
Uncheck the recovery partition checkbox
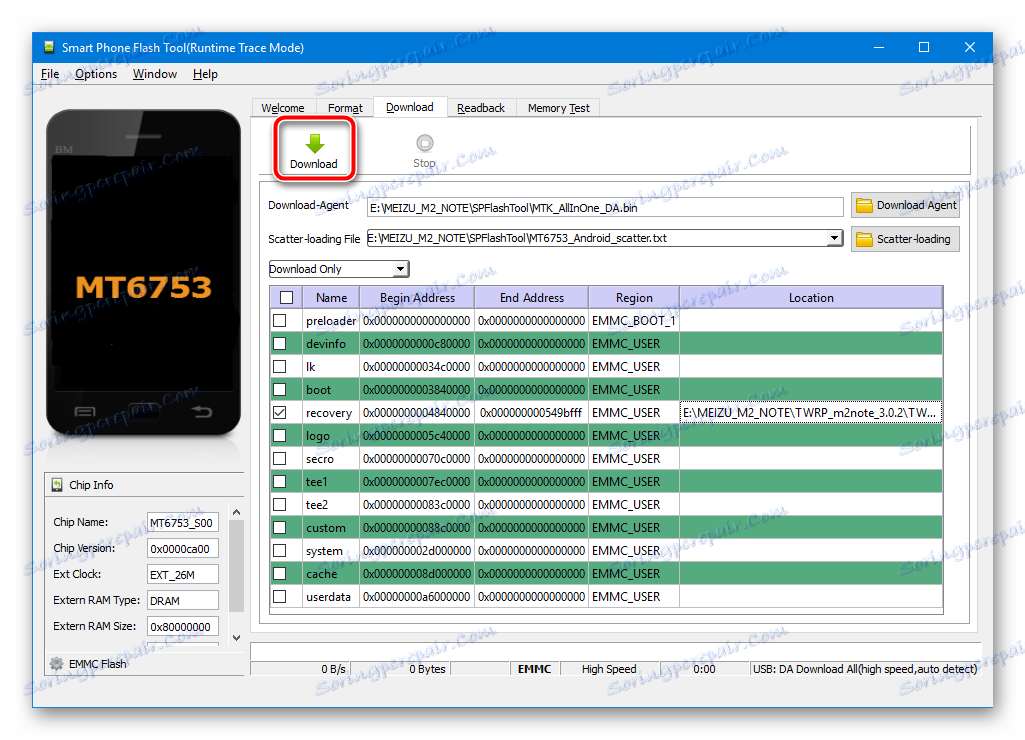pos(280,412)
